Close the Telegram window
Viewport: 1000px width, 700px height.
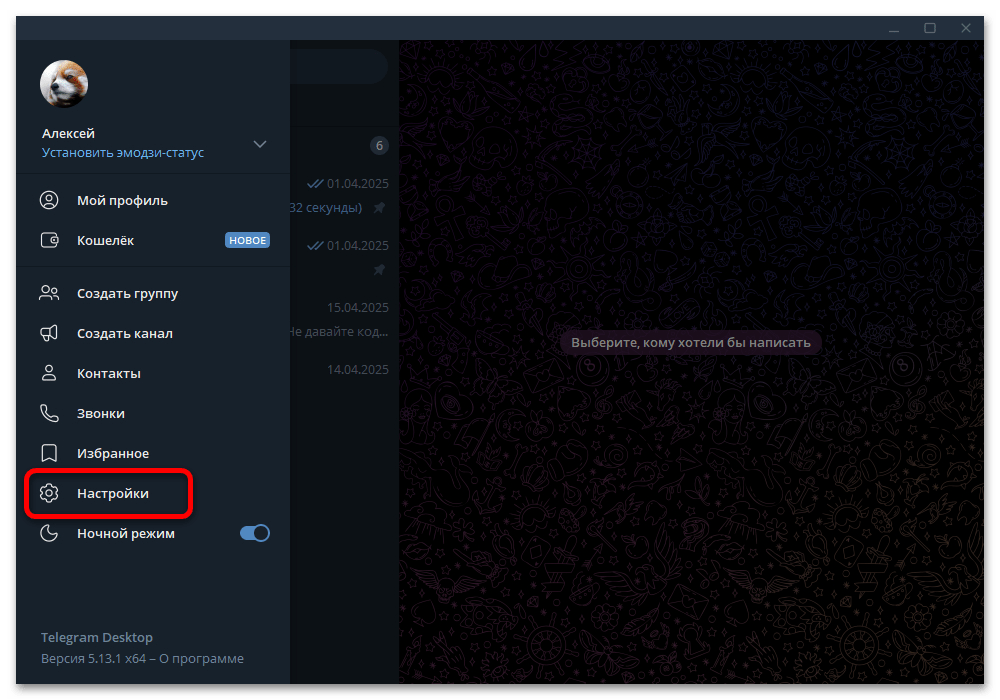(966, 29)
